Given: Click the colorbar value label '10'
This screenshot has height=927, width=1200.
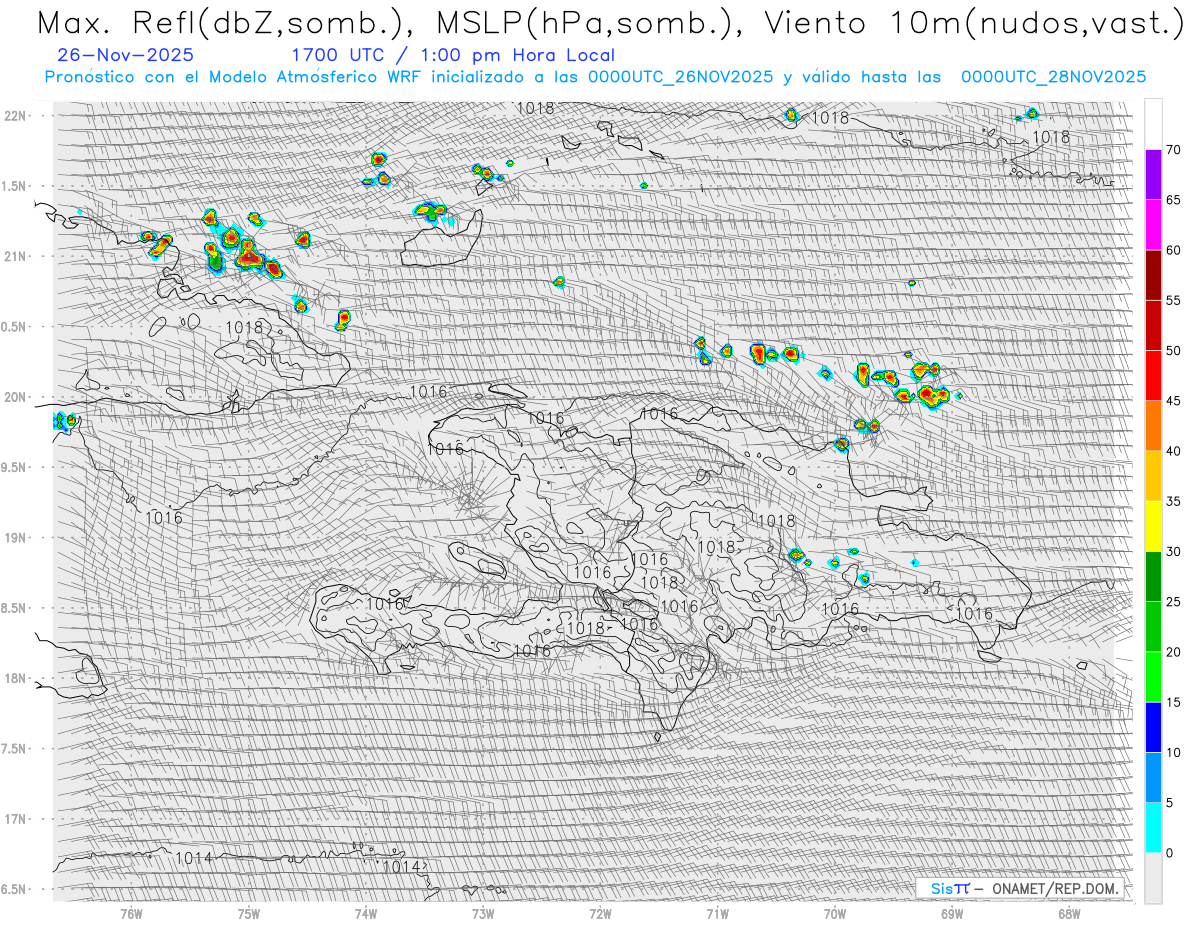Looking at the screenshot, I should 1173,753.
